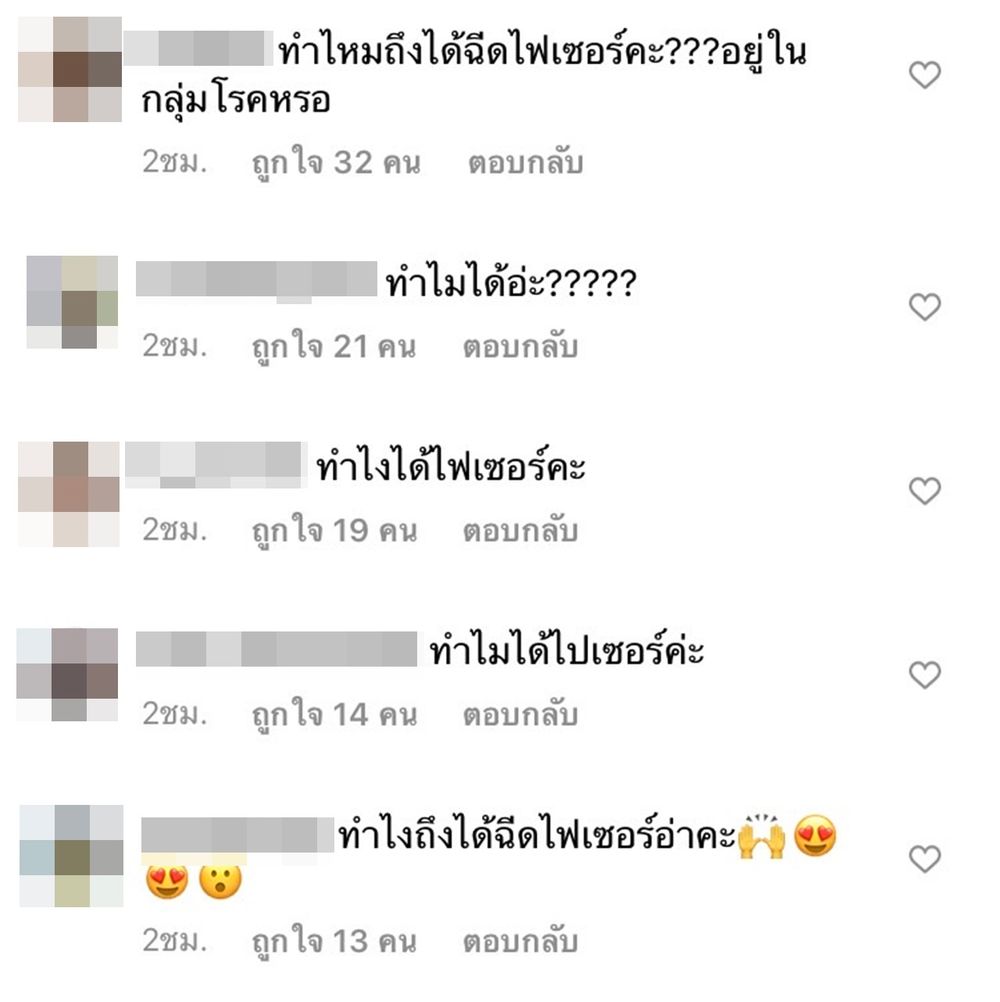Click ตอบกลับ under the 21-likes comment
Image resolution: width=1000 pixels, height=1002 pixels.
[x=520, y=347]
